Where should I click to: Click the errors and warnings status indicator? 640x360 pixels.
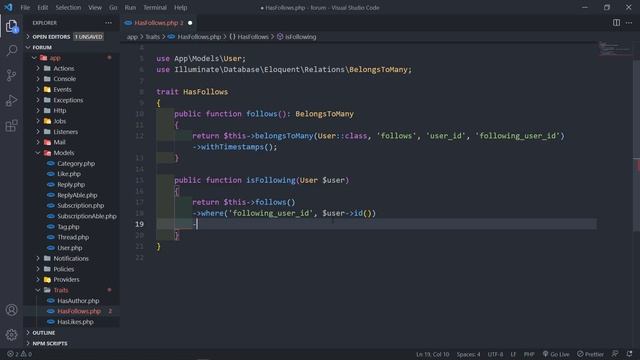coord(19,354)
